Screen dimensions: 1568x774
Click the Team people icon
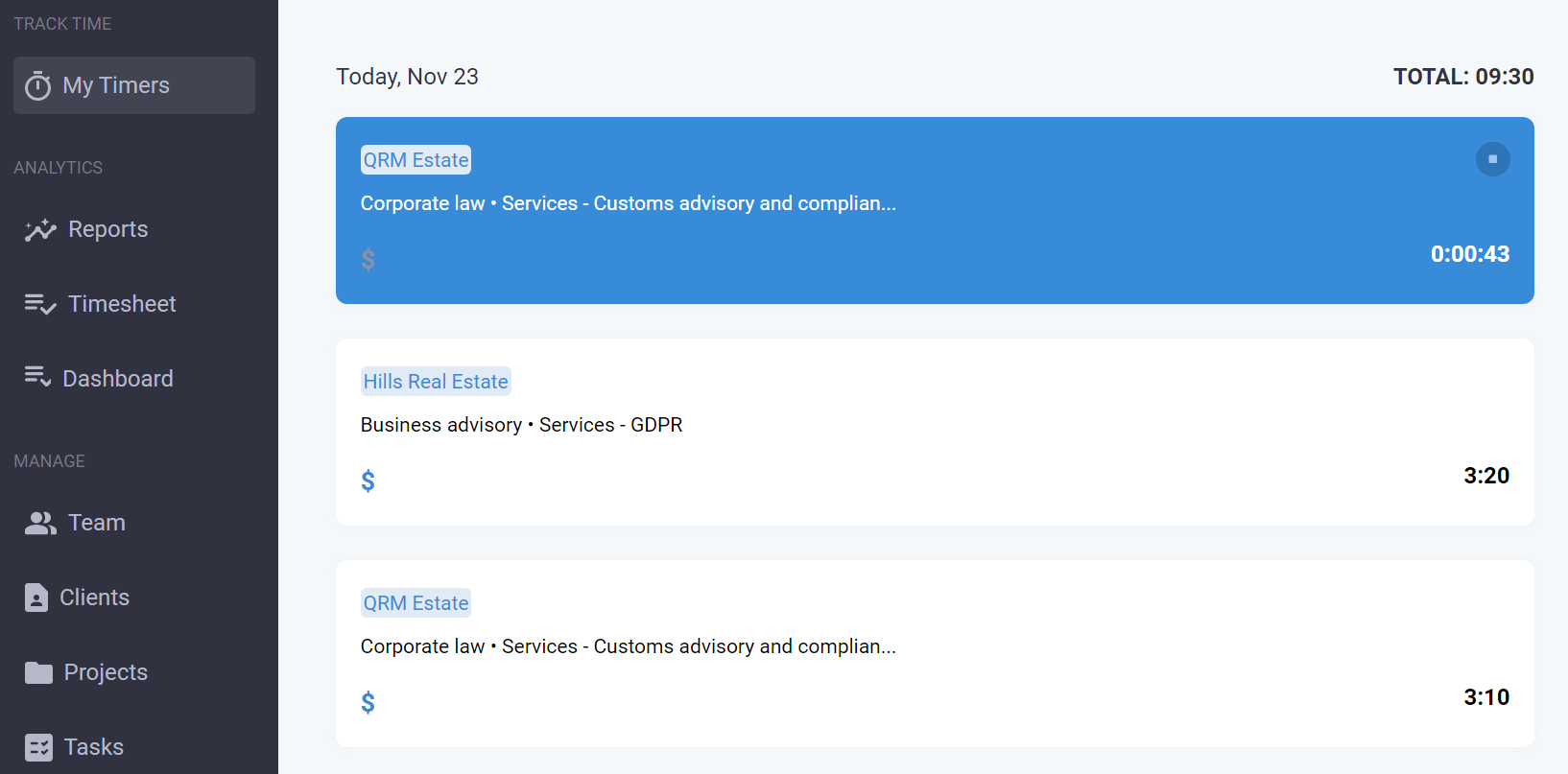coord(40,523)
